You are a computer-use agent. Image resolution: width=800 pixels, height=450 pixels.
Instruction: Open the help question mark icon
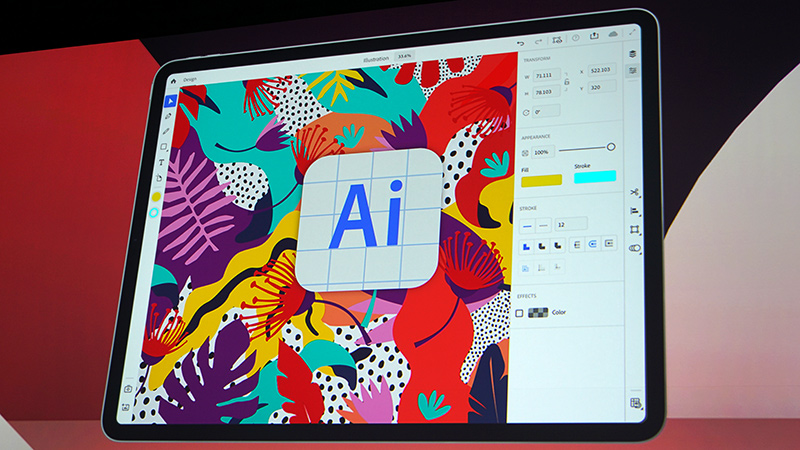click(x=576, y=38)
